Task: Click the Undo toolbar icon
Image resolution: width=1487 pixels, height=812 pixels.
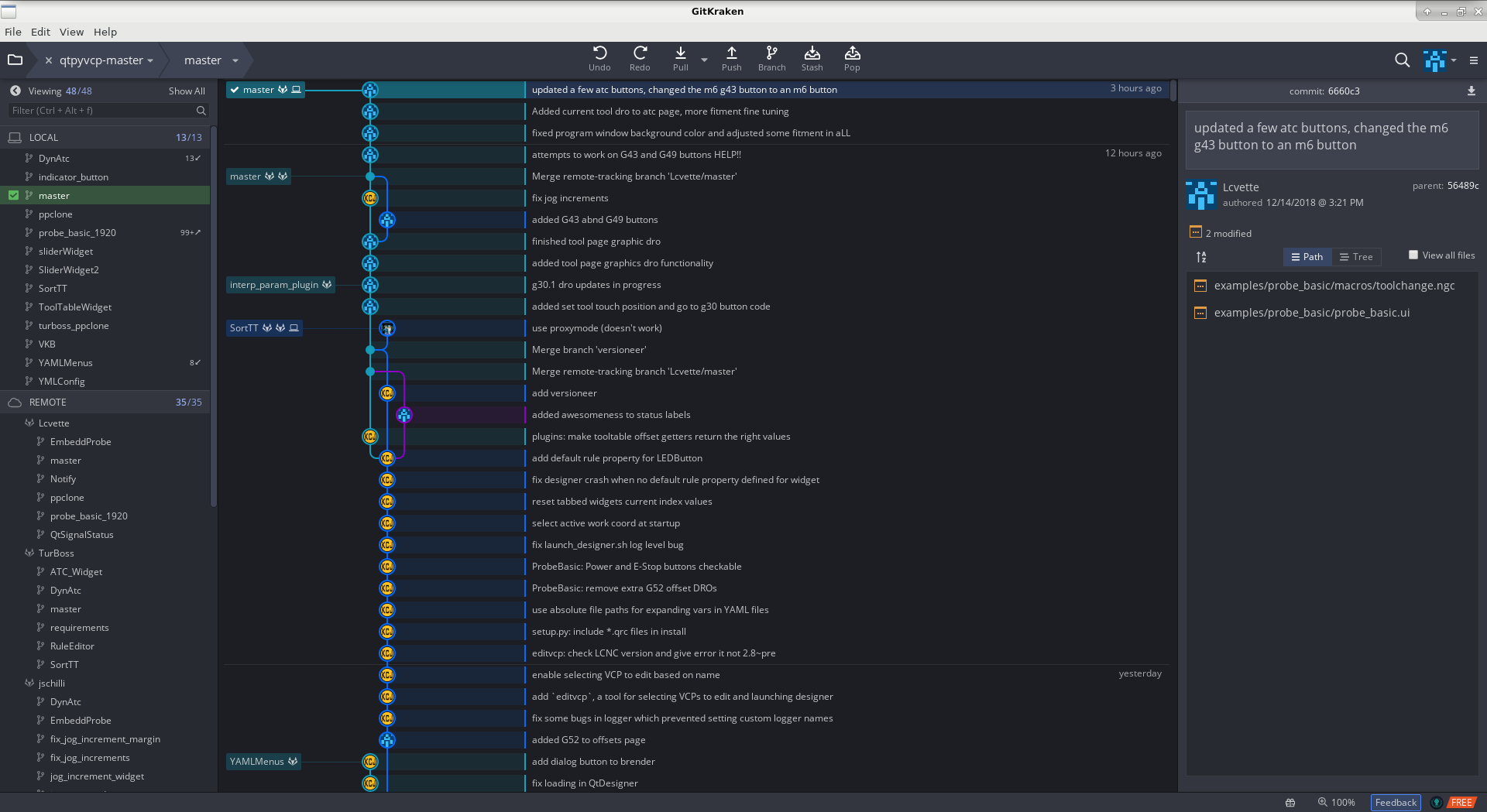Action: tap(599, 53)
